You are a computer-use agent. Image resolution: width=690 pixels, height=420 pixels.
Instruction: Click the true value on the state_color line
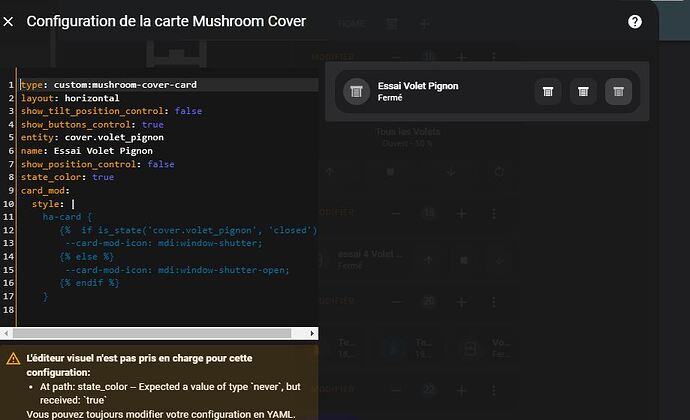(103, 177)
